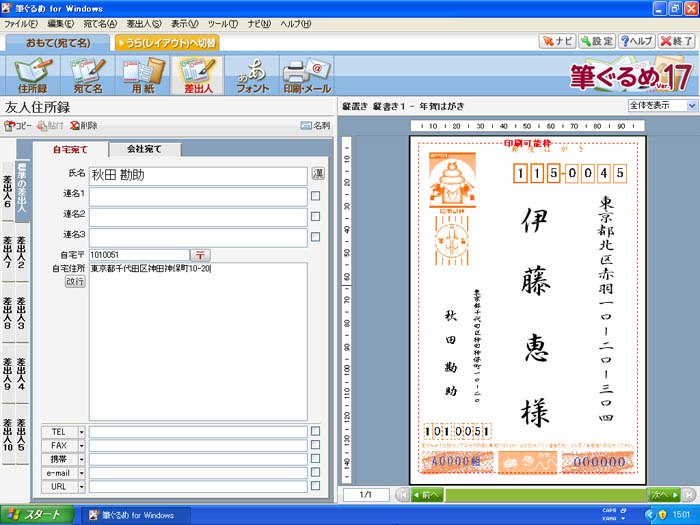Open the 住所録 address book tool
This screenshot has width=700, height=525.
32,76
